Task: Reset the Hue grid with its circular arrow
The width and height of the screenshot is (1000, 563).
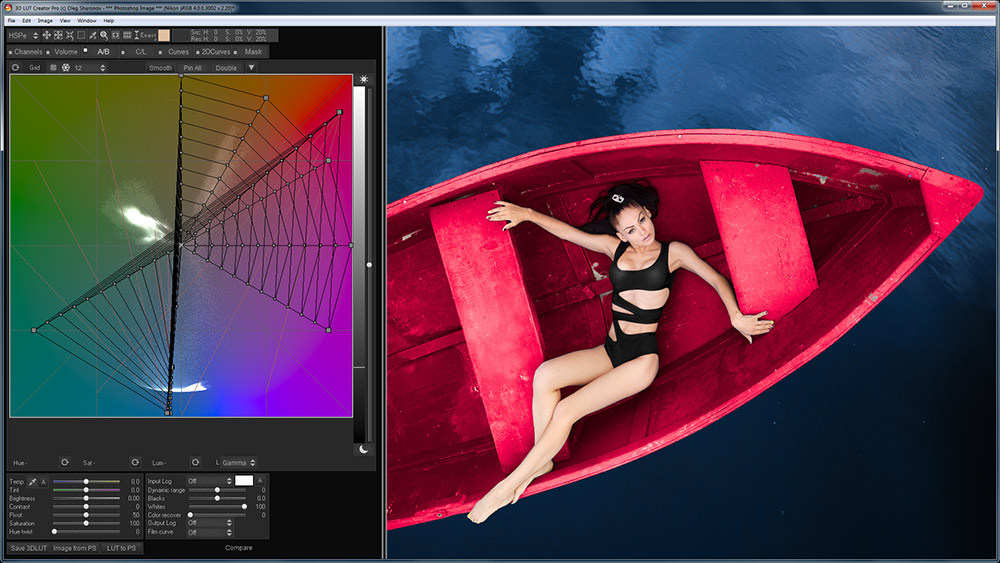Action: coord(64,462)
